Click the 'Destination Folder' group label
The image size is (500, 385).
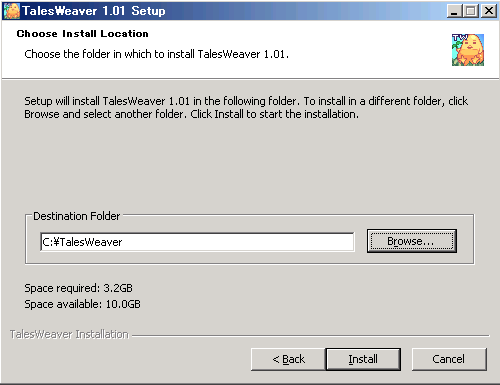coord(76,216)
